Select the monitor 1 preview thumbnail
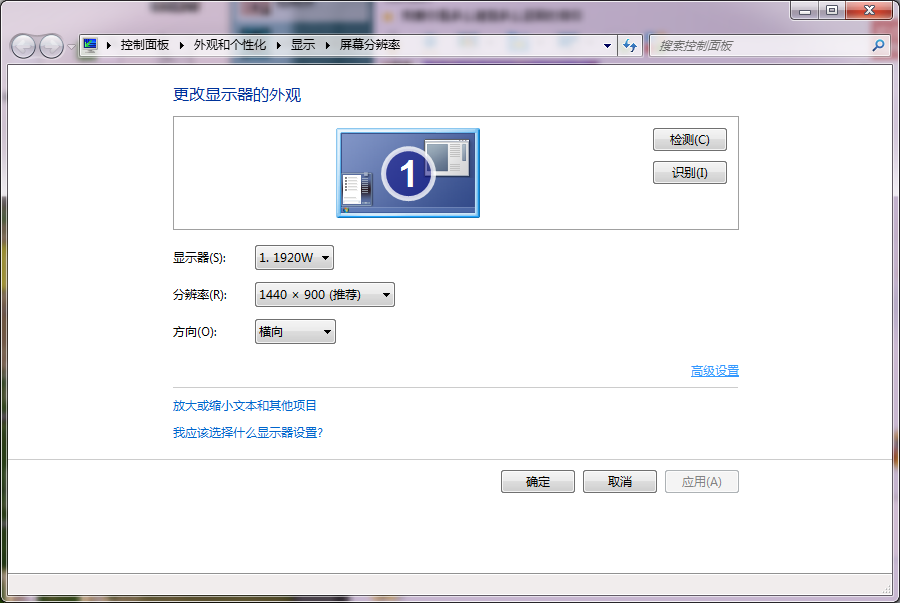Image resolution: width=900 pixels, height=603 pixels. pos(407,173)
